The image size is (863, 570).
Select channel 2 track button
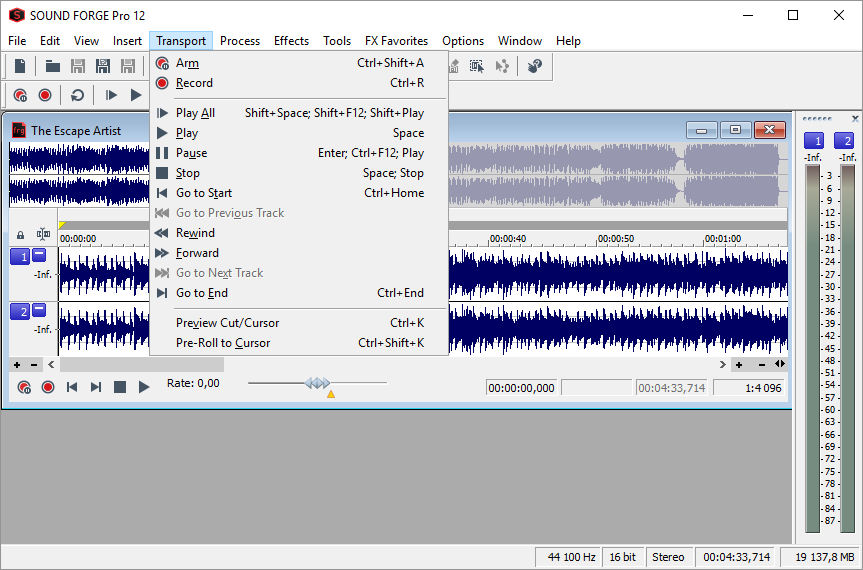20,311
